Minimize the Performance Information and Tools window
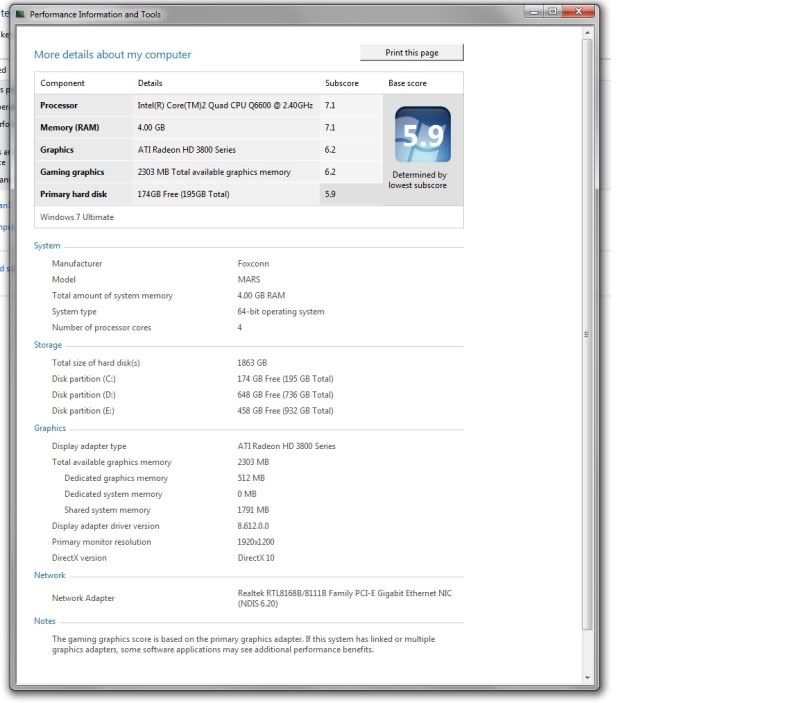Screen dimensions: 799x703 click(x=535, y=11)
